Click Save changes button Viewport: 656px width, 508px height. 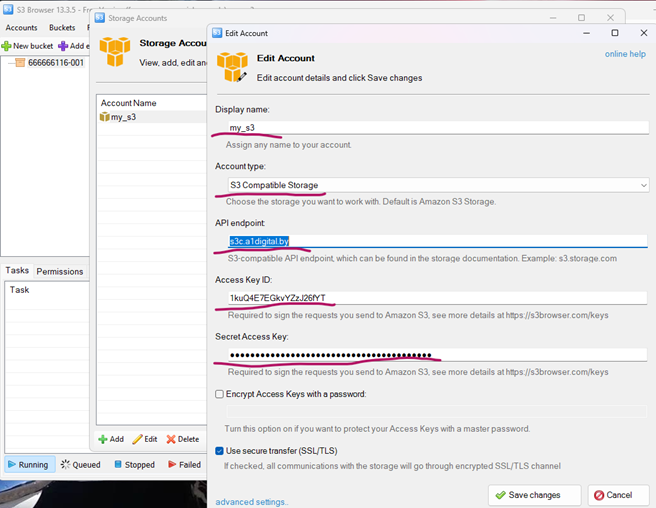535,495
